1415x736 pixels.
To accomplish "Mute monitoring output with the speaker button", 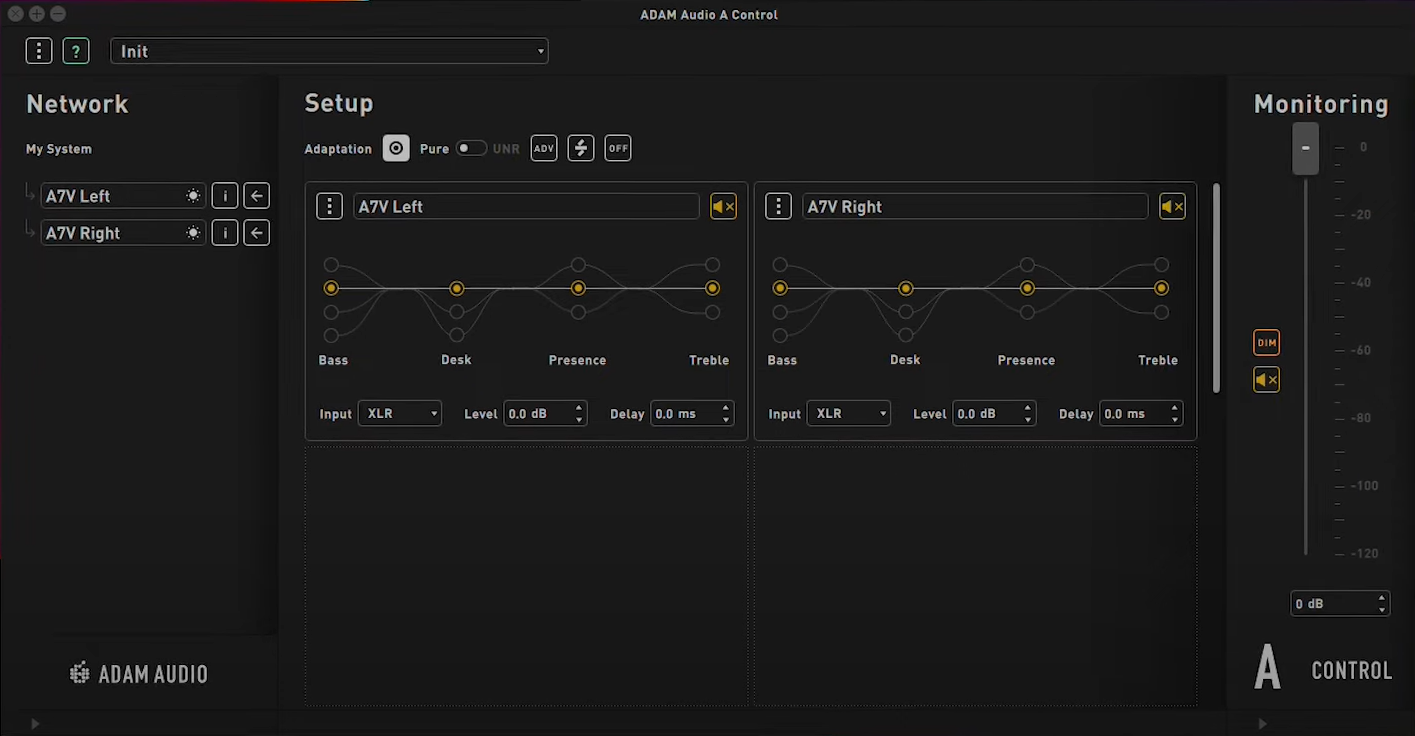I will (1266, 379).
